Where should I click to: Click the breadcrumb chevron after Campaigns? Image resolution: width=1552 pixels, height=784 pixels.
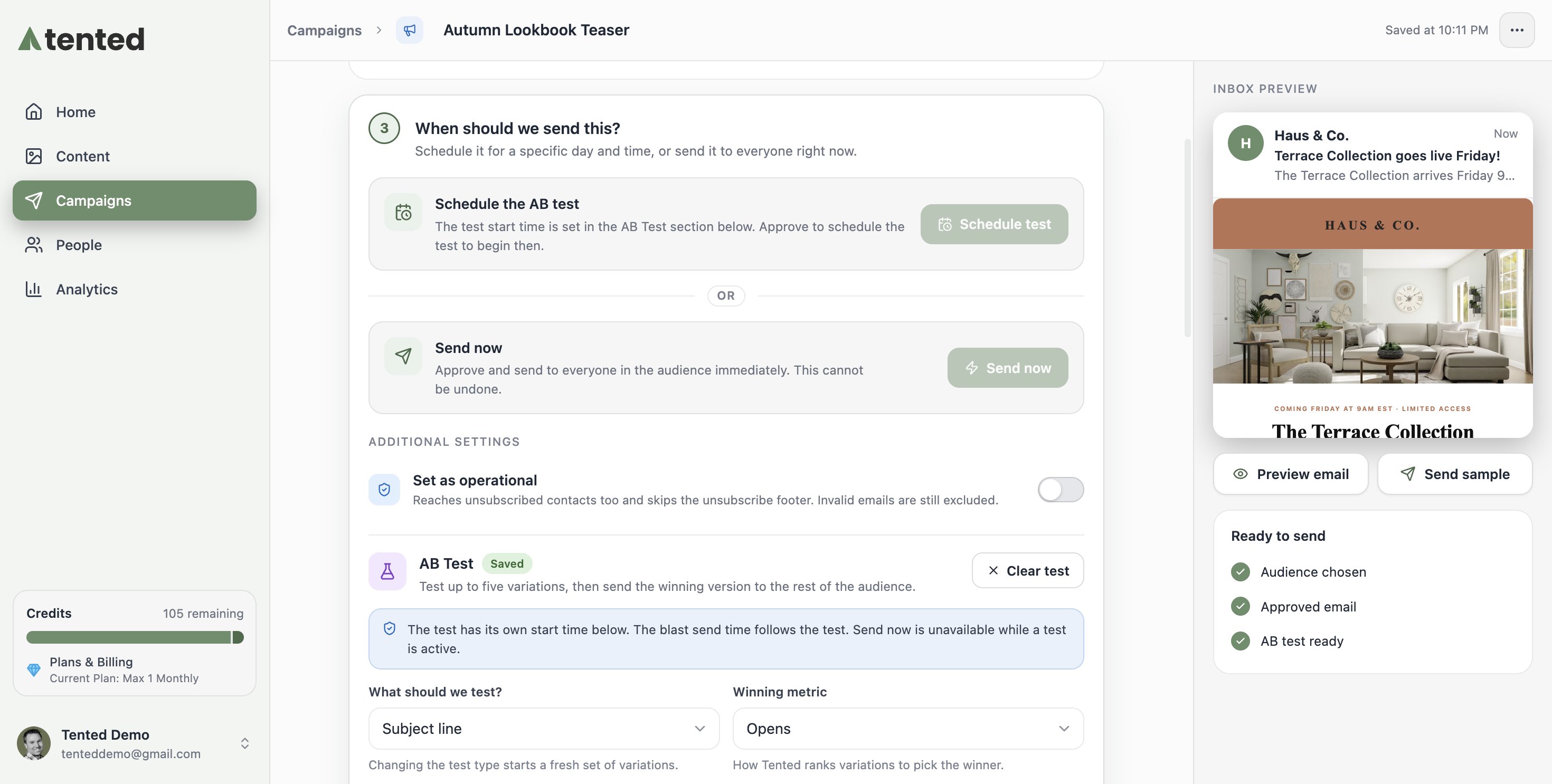[379, 30]
